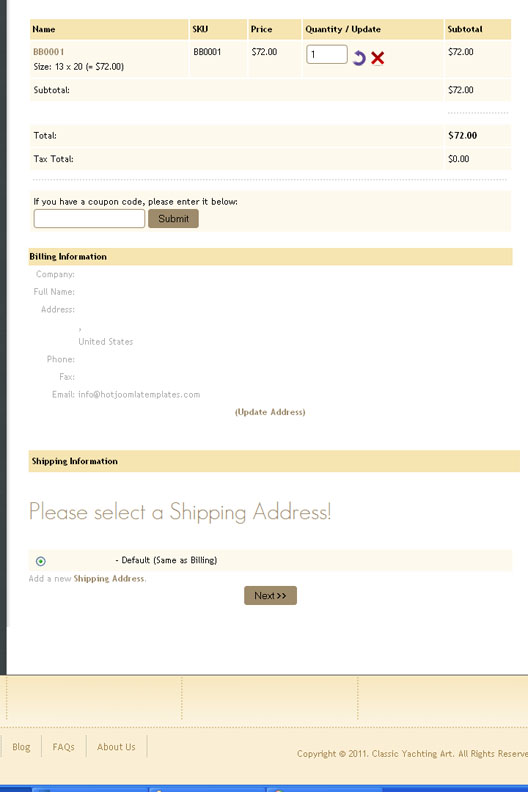Click the purple update quantity arrow icon
This screenshot has height=792, width=528.
click(359, 58)
